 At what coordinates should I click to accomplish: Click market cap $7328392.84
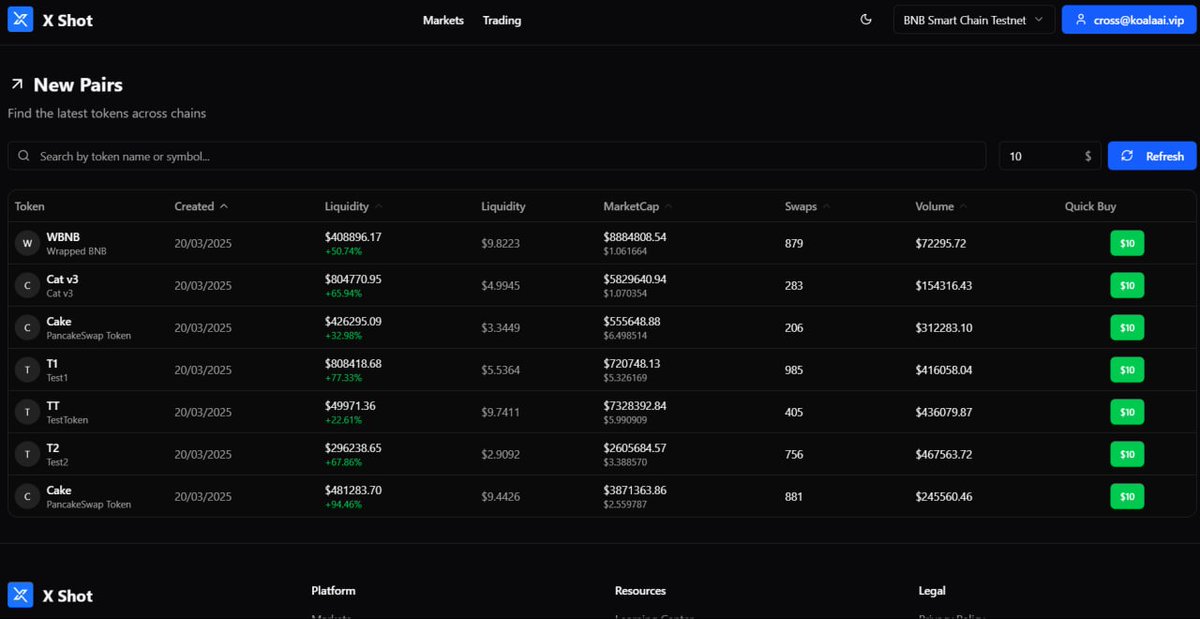[x=635, y=406]
